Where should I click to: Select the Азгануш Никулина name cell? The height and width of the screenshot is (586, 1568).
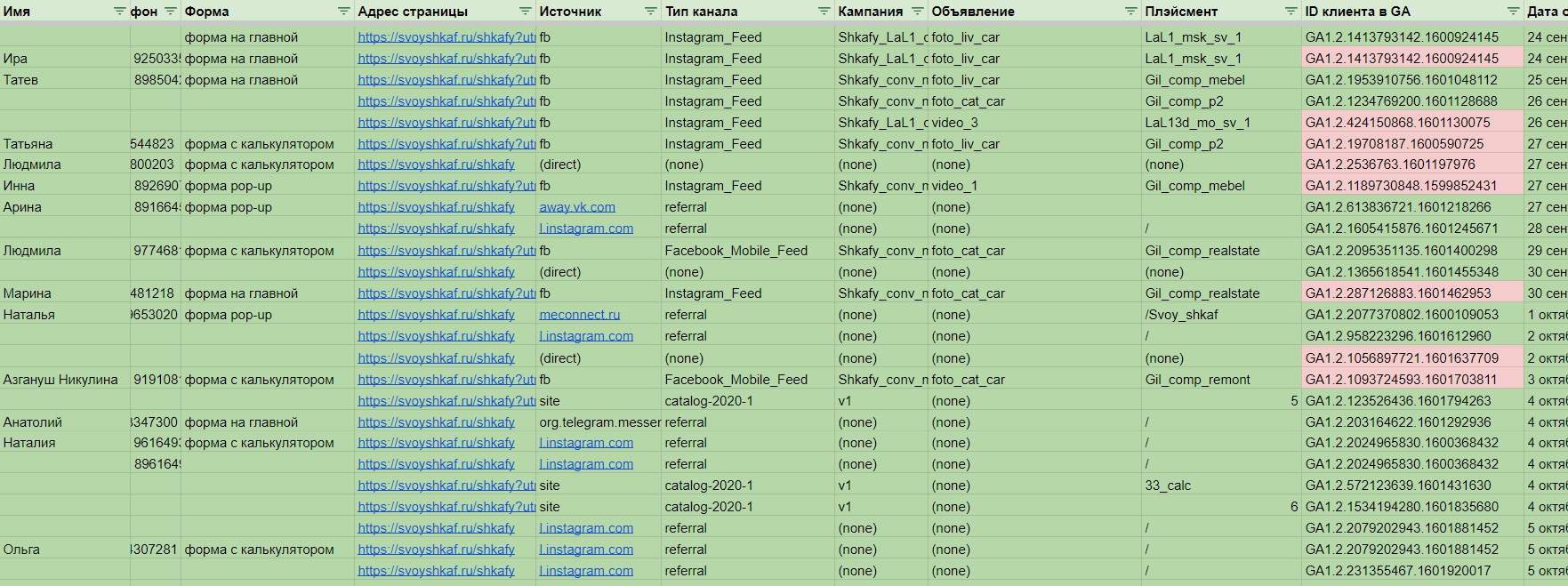click(60, 380)
